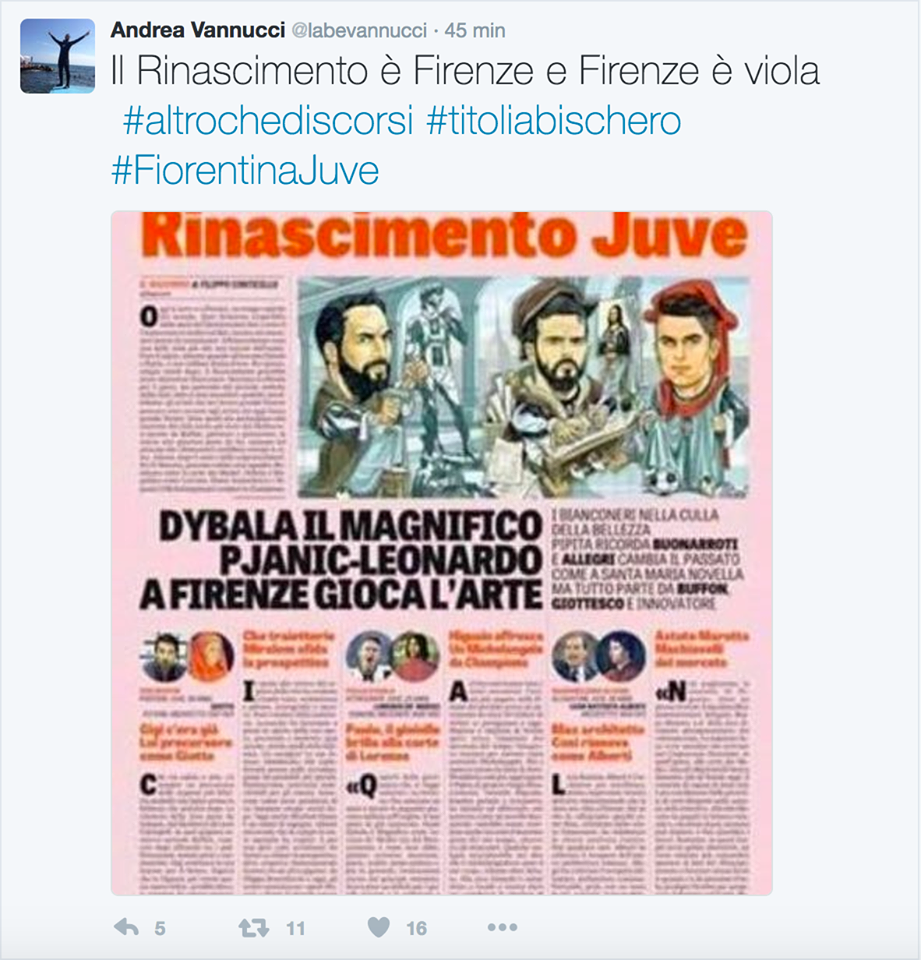Click the Andrea Vannucci display name
Screen dimensions: 921x960
[x=198, y=30]
